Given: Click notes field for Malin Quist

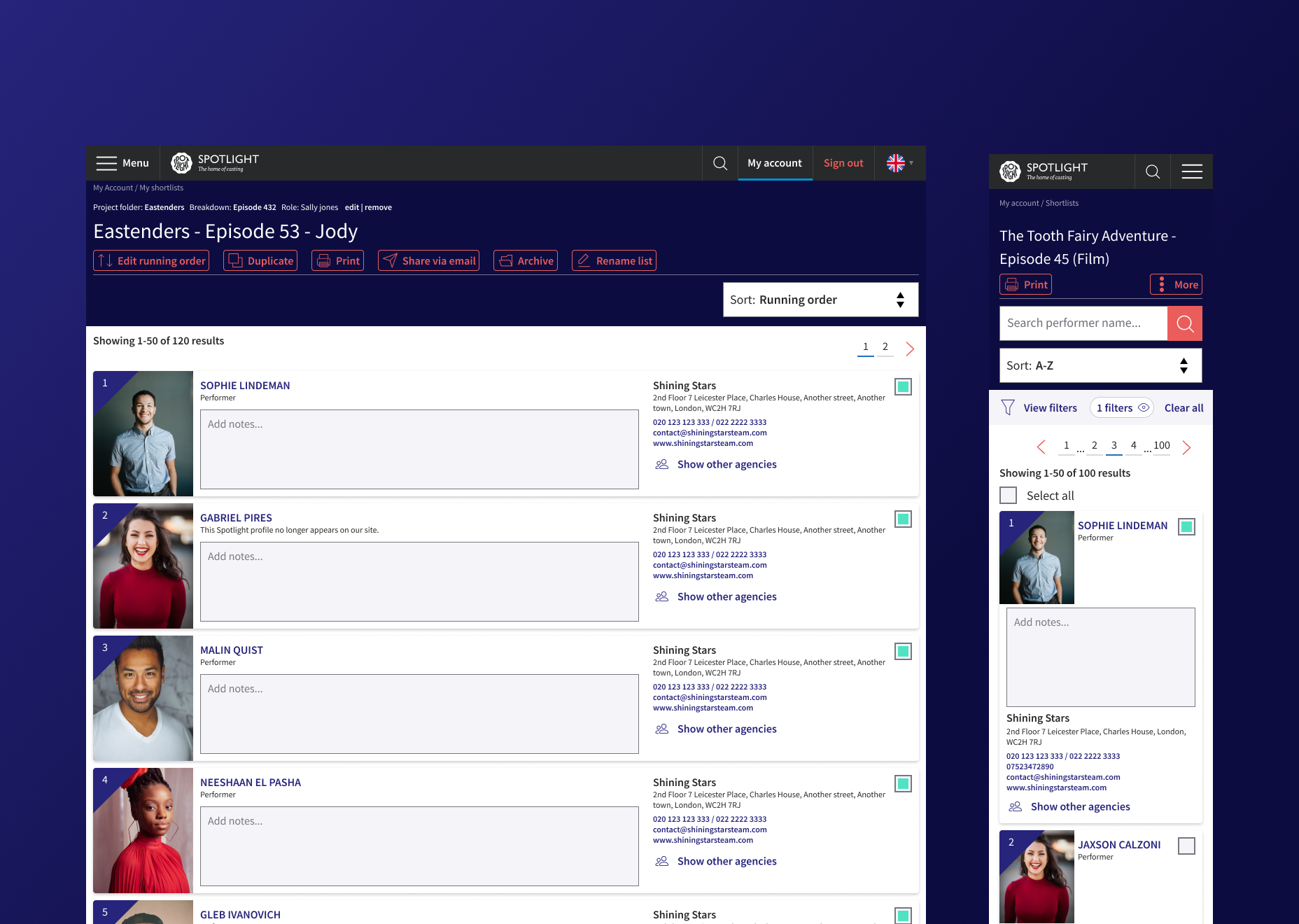Looking at the screenshot, I should click(x=419, y=714).
